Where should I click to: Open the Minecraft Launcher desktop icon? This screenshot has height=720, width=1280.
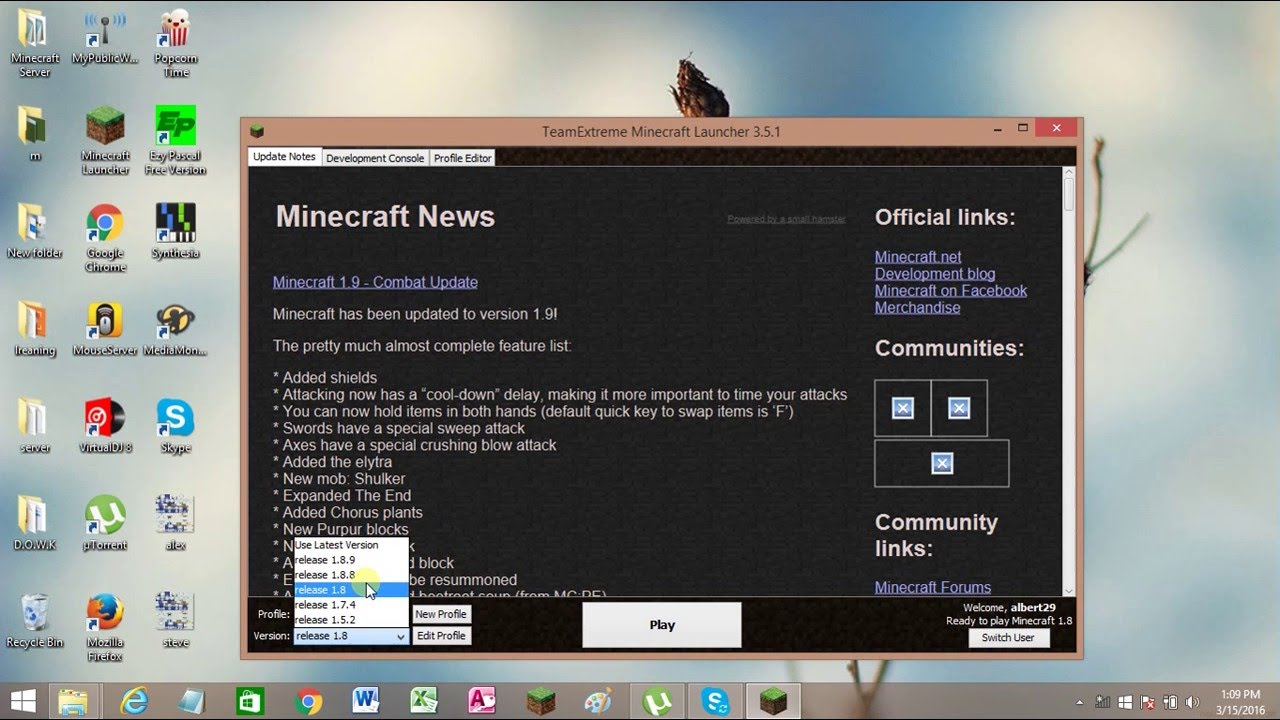105,141
